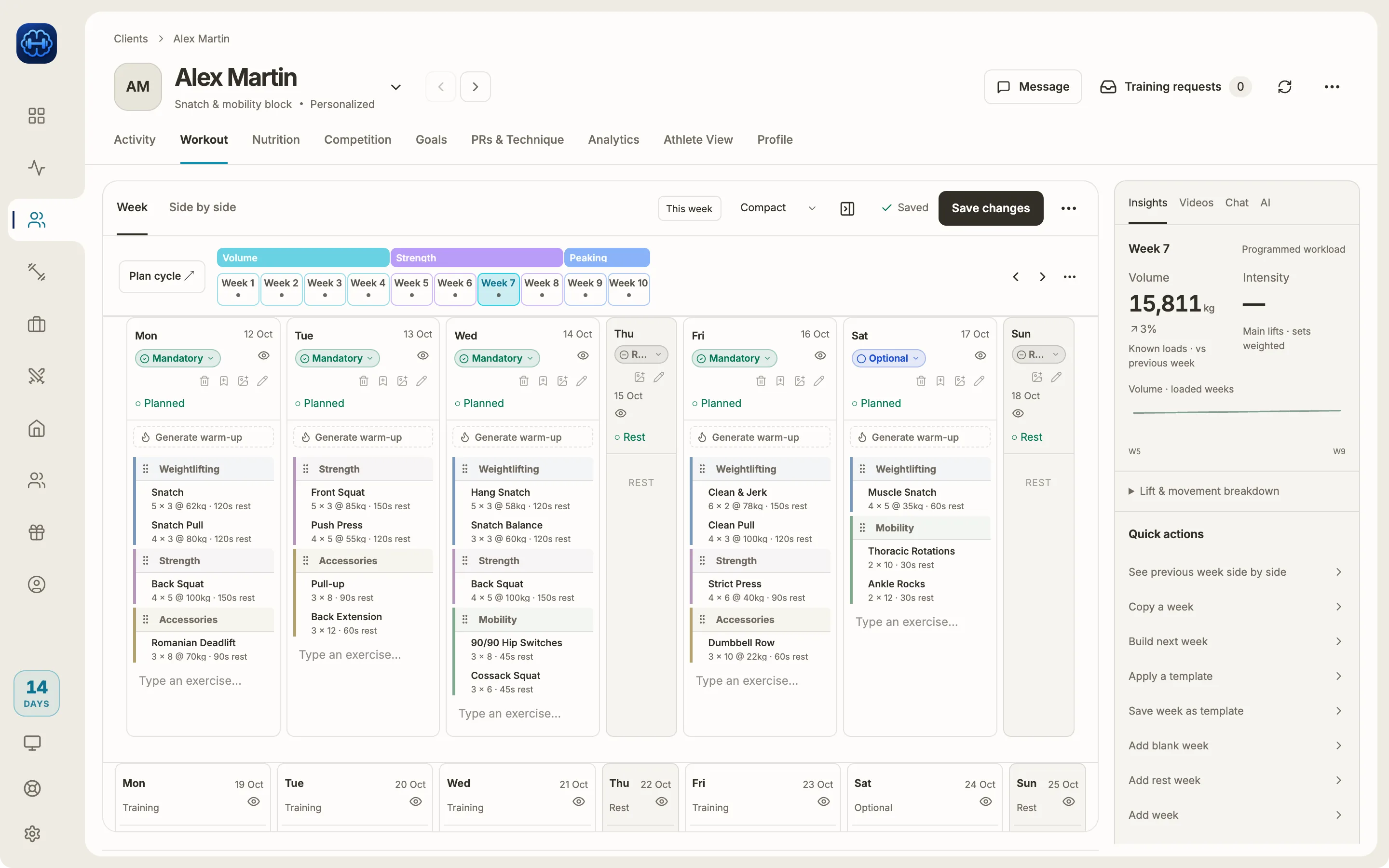Click Type an exercise field on Saturday
This screenshot has width=1389, height=868.
click(920, 622)
